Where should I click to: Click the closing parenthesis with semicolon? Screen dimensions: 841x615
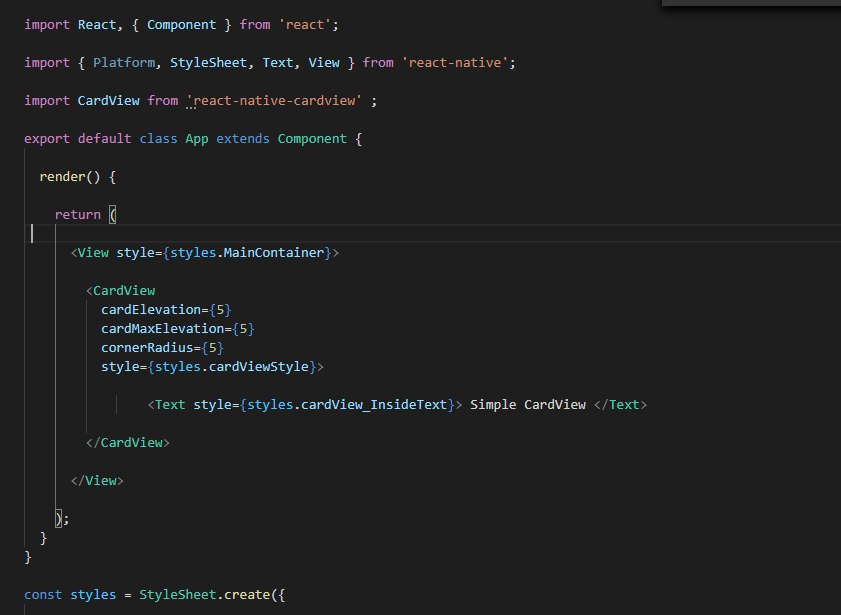[x=62, y=519]
